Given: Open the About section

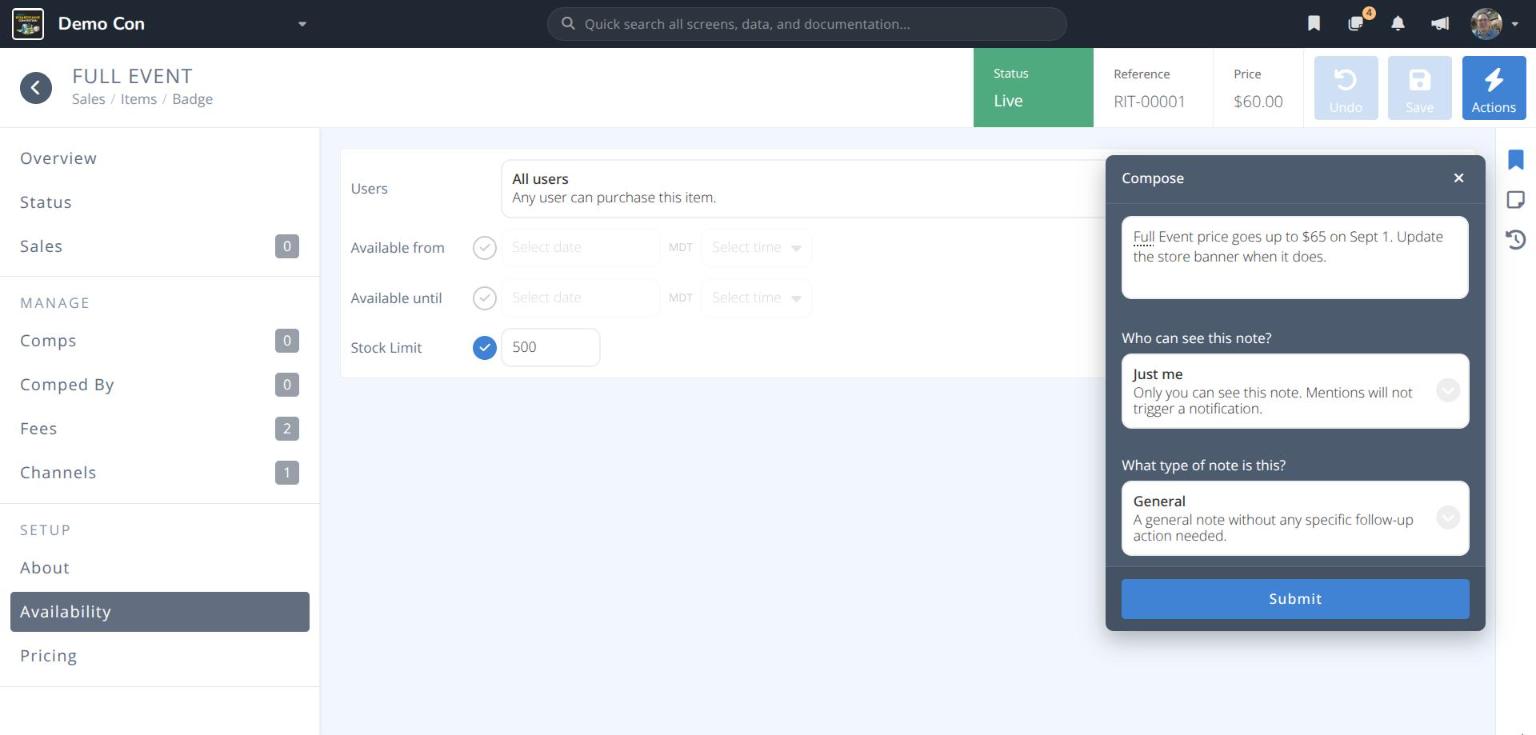Looking at the screenshot, I should point(160,568).
